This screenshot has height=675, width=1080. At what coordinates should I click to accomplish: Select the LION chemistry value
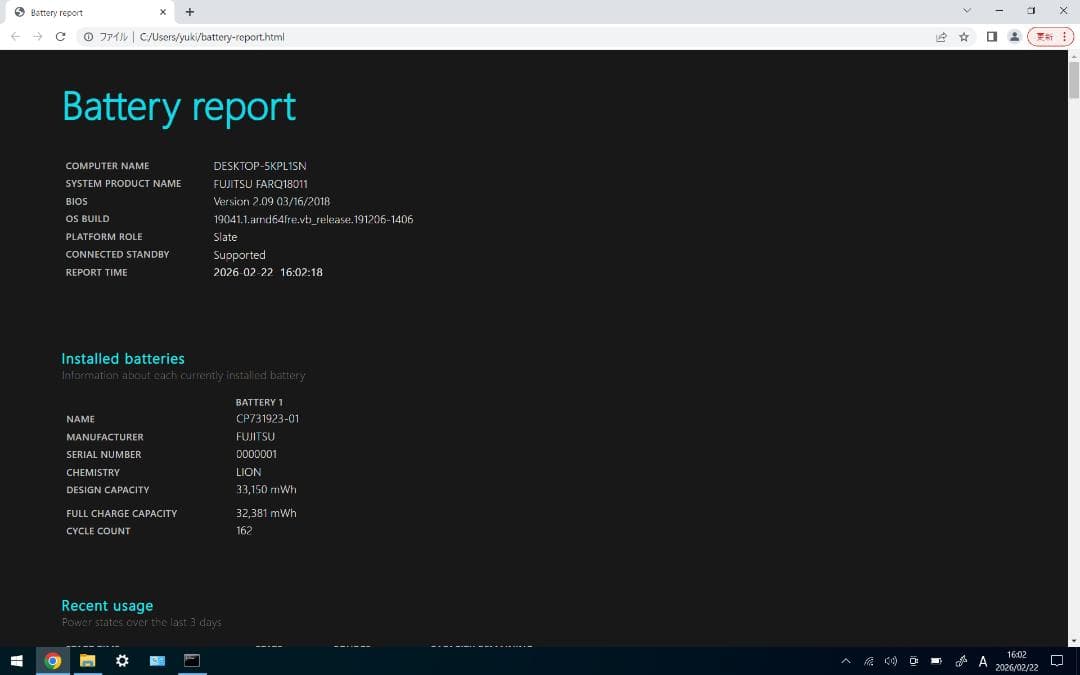(x=248, y=472)
